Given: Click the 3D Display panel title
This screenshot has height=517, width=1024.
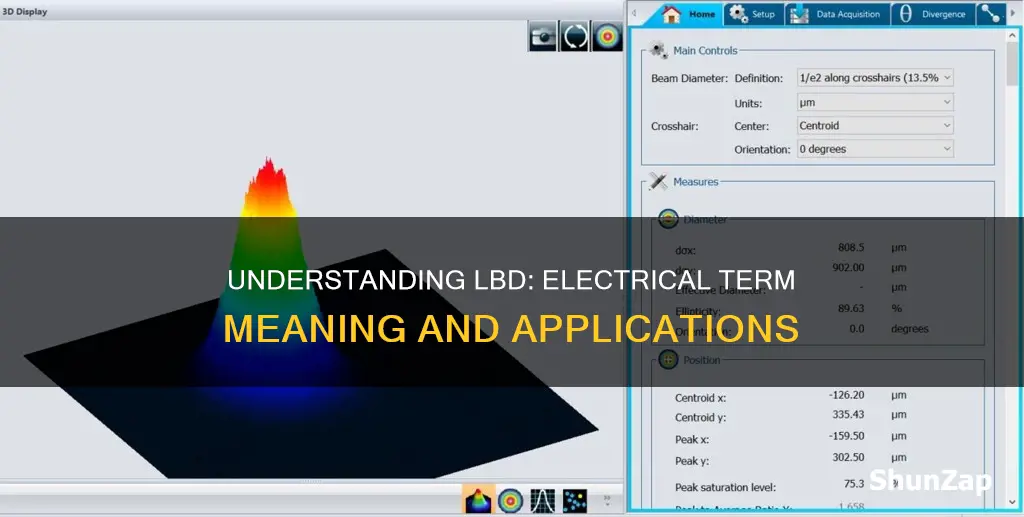Looking at the screenshot, I should tap(24, 12).
